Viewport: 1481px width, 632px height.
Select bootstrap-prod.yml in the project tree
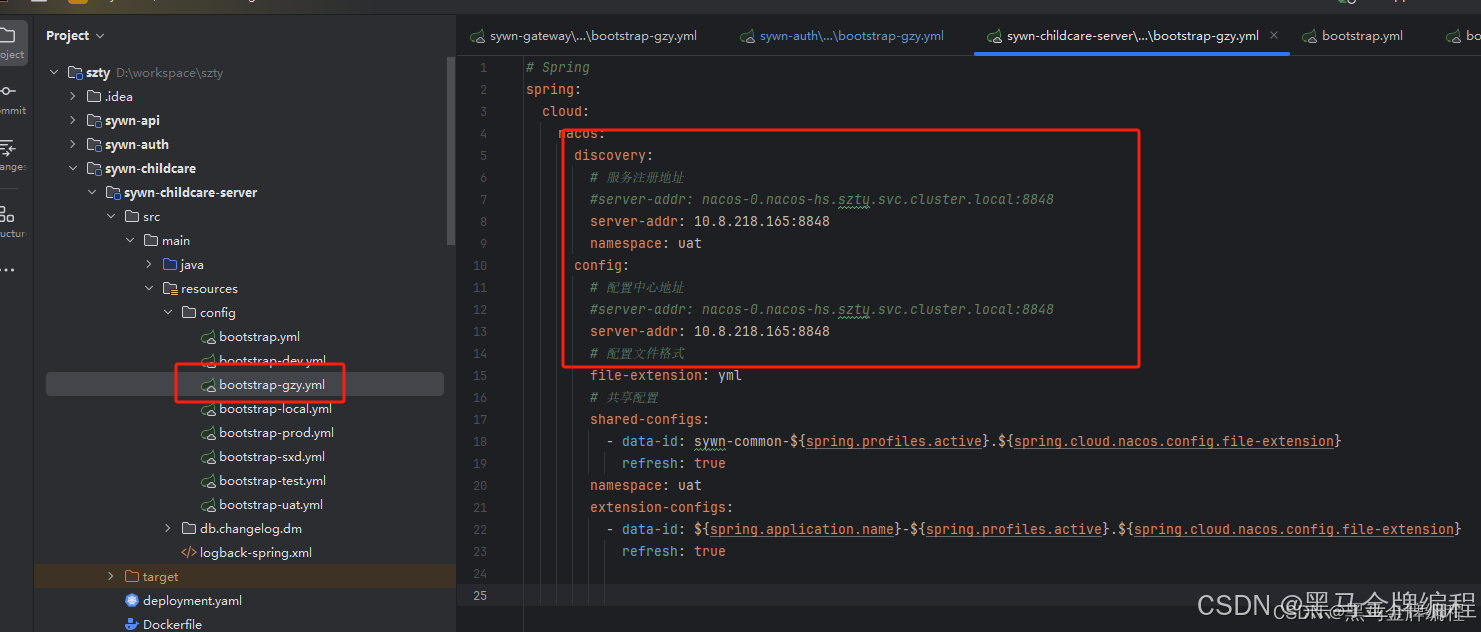pyautogui.click(x=276, y=432)
